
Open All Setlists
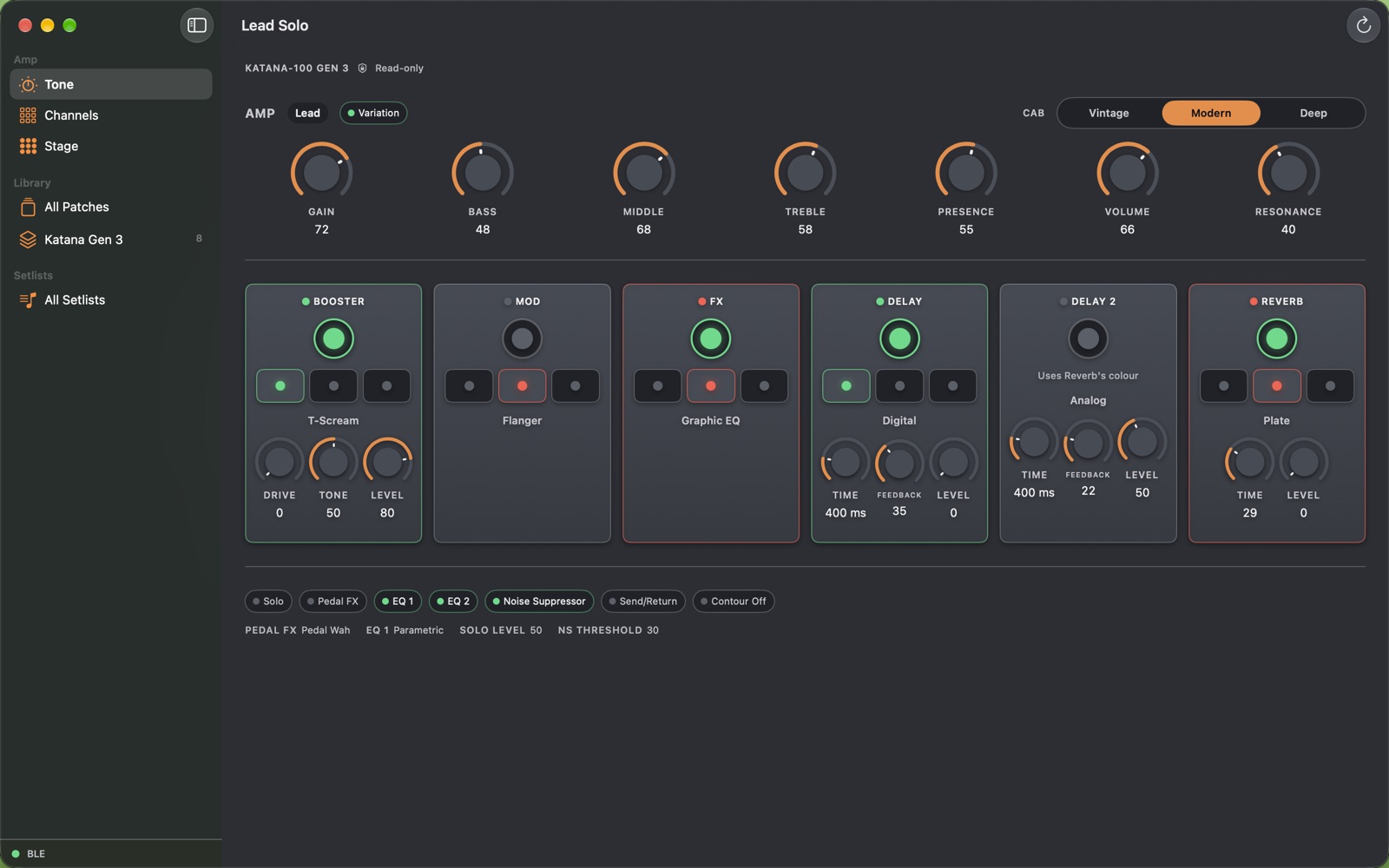pyautogui.click(x=111, y=300)
